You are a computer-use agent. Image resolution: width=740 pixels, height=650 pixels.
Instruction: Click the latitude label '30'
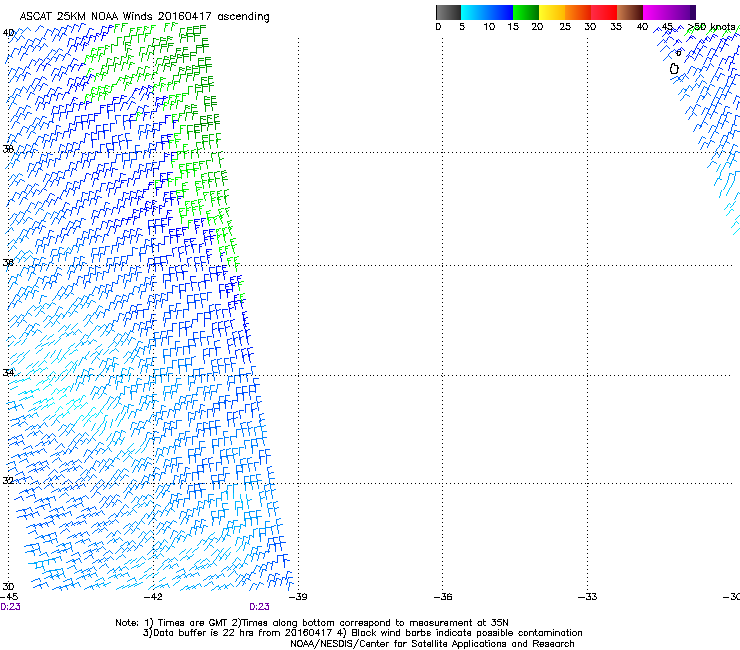(x=8, y=587)
